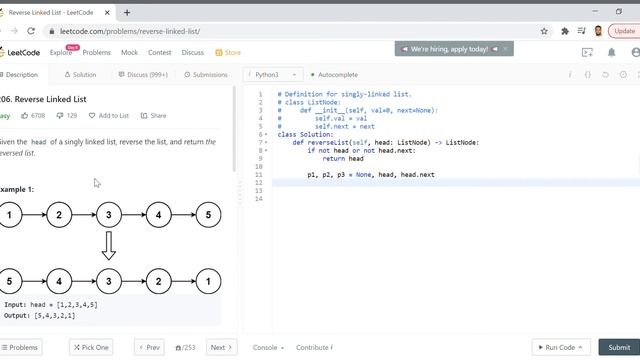Open the Contest menu item

(160, 52)
